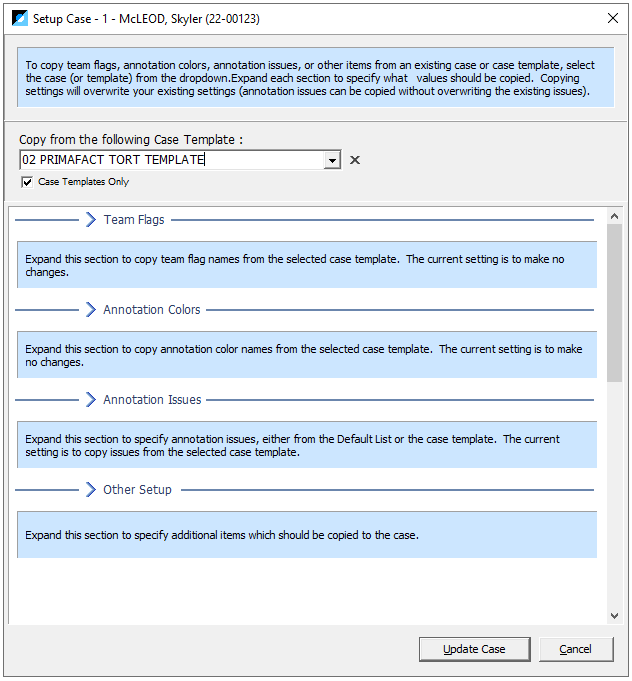Click the Primafact app icon in title bar
Screen dimensions: 632x681
point(20,19)
